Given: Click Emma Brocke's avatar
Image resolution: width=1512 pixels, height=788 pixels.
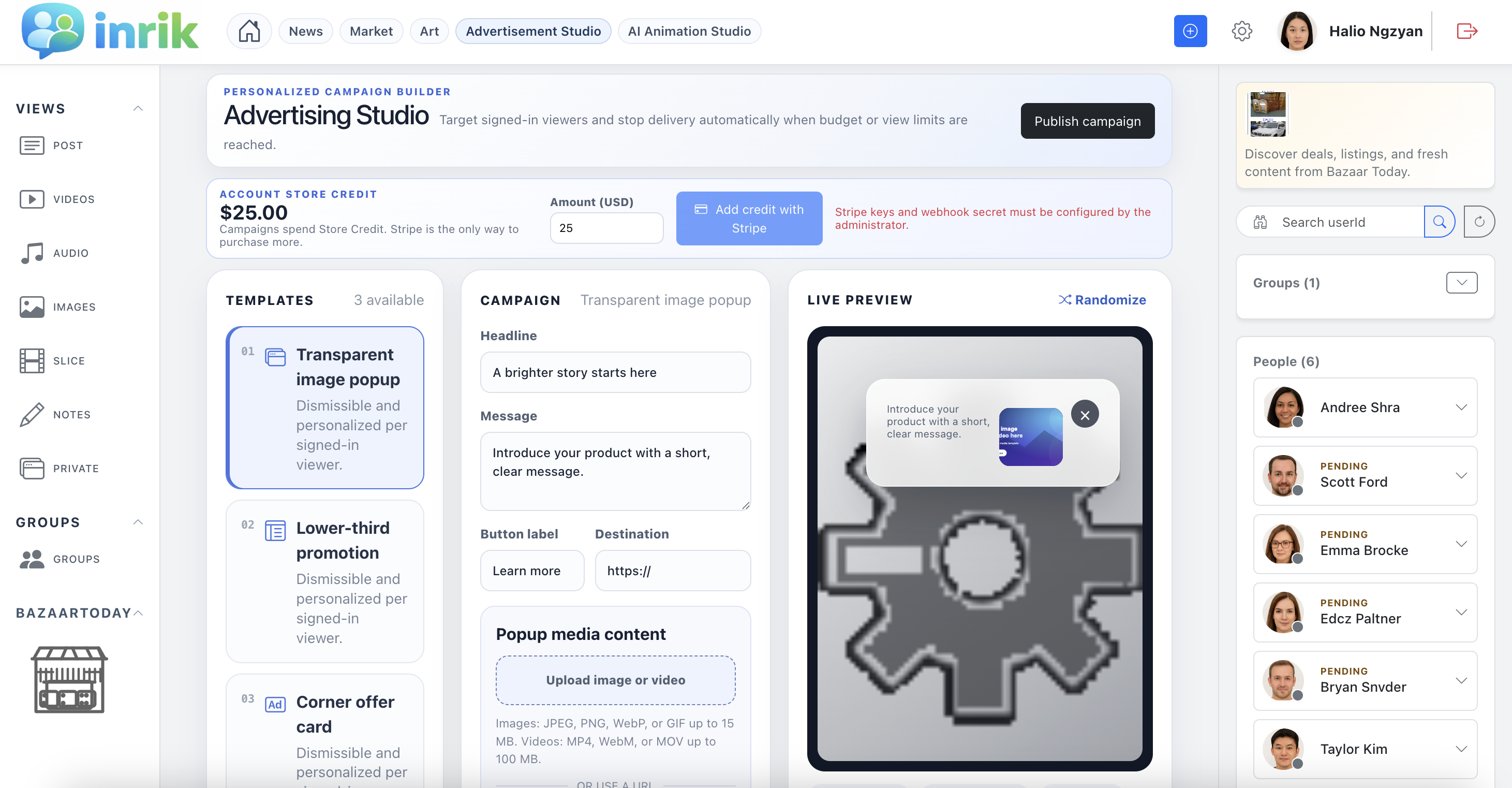Looking at the screenshot, I should pyautogui.click(x=1284, y=544).
